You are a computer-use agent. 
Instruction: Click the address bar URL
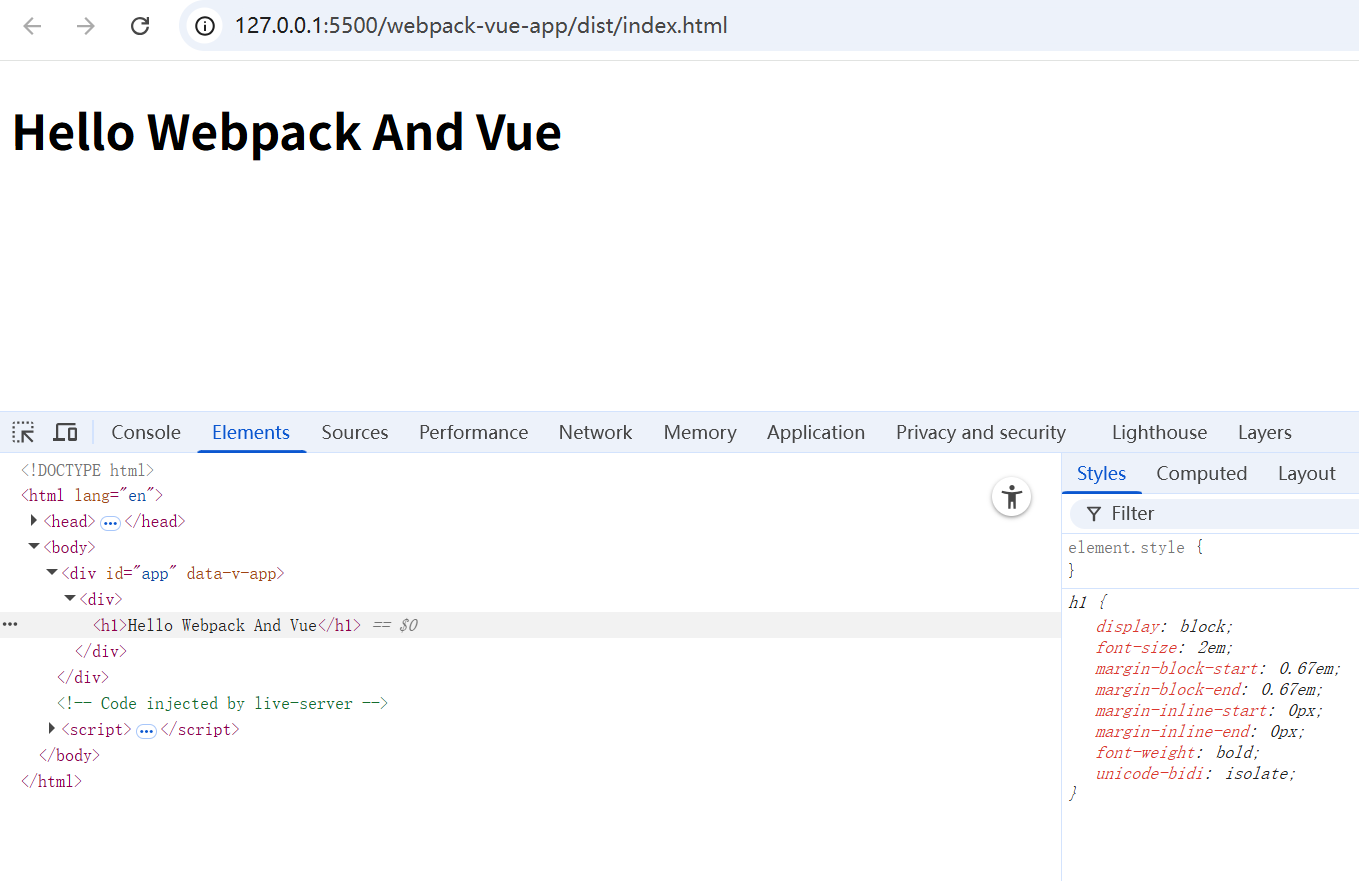pos(481,26)
